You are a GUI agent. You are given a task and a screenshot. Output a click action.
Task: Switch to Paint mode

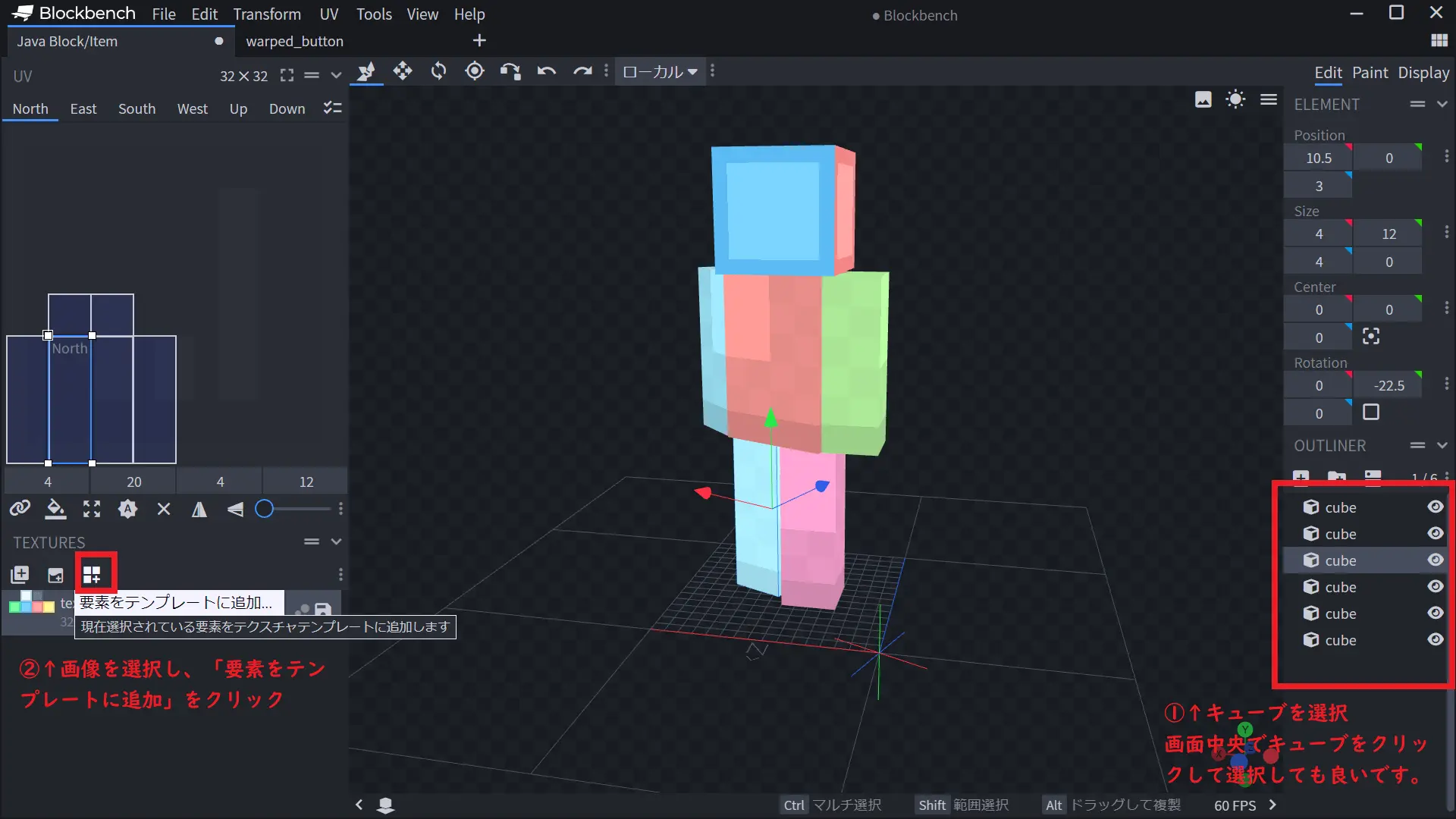click(1370, 73)
